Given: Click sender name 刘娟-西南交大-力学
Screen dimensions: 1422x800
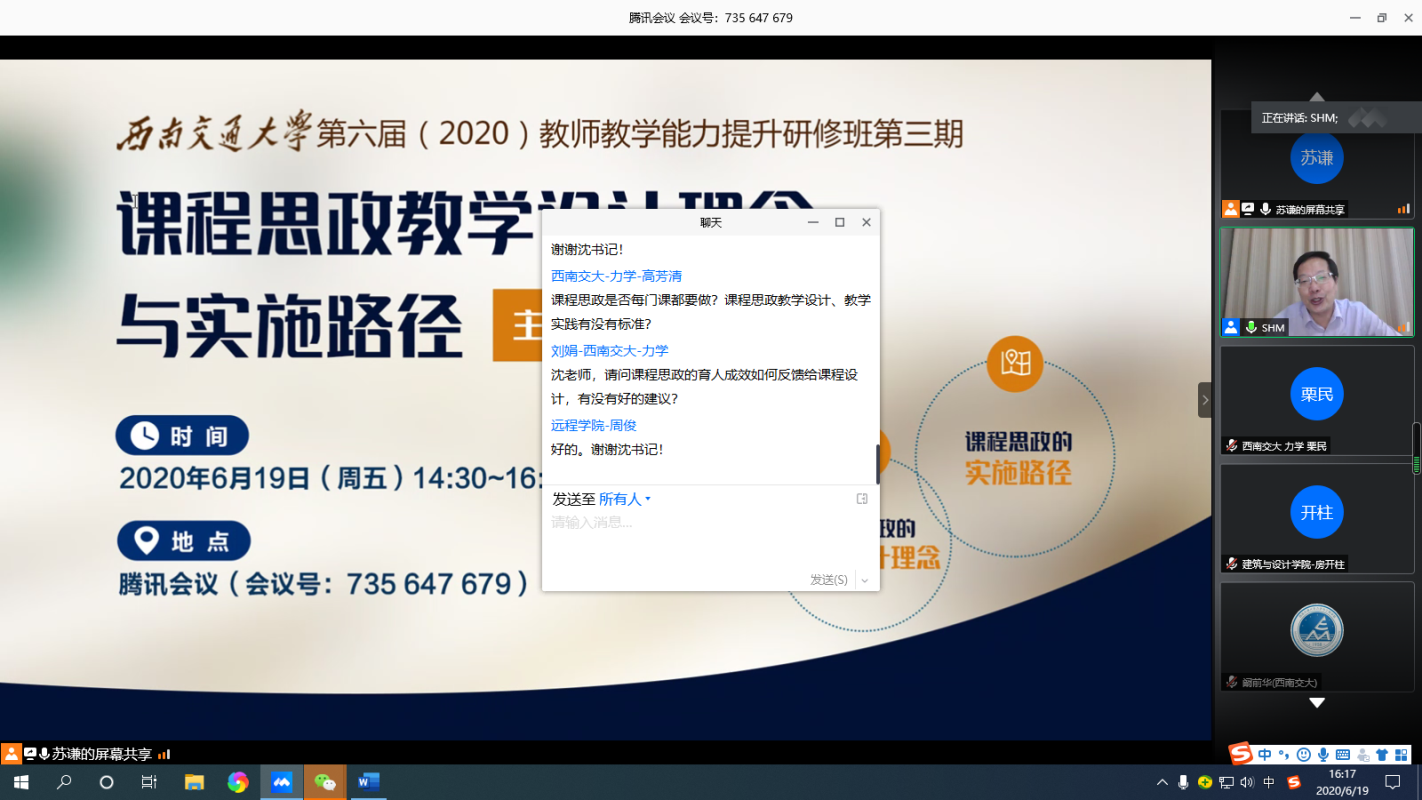Looking at the screenshot, I should tap(609, 351).
